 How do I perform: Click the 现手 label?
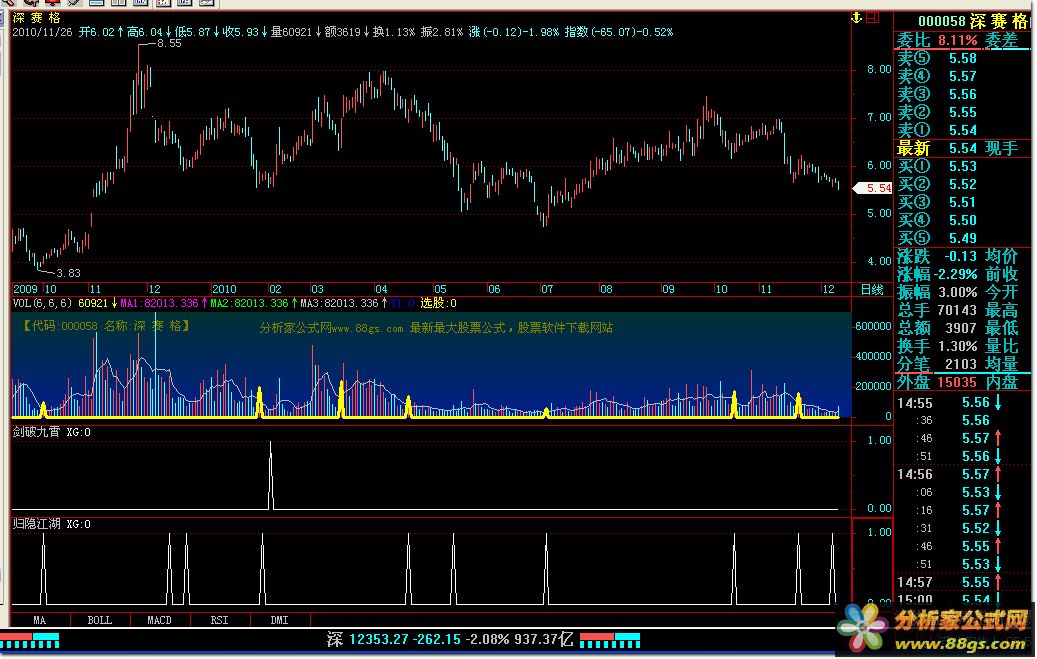[1001, 148]
